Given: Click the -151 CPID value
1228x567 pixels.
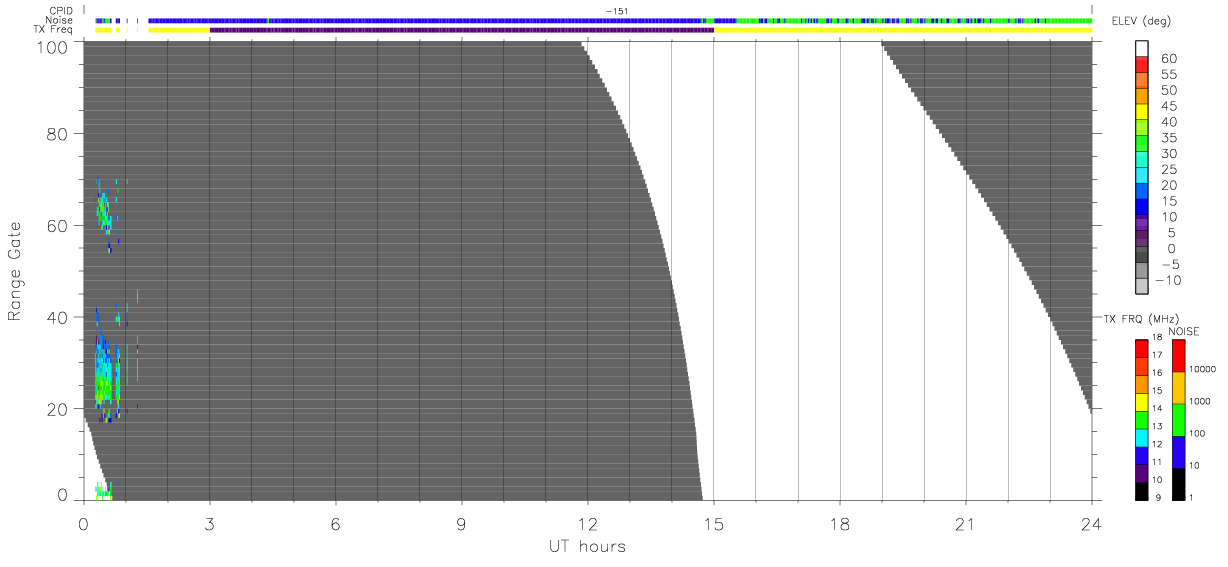Looking at the screenshot, I should pos(617,11).
